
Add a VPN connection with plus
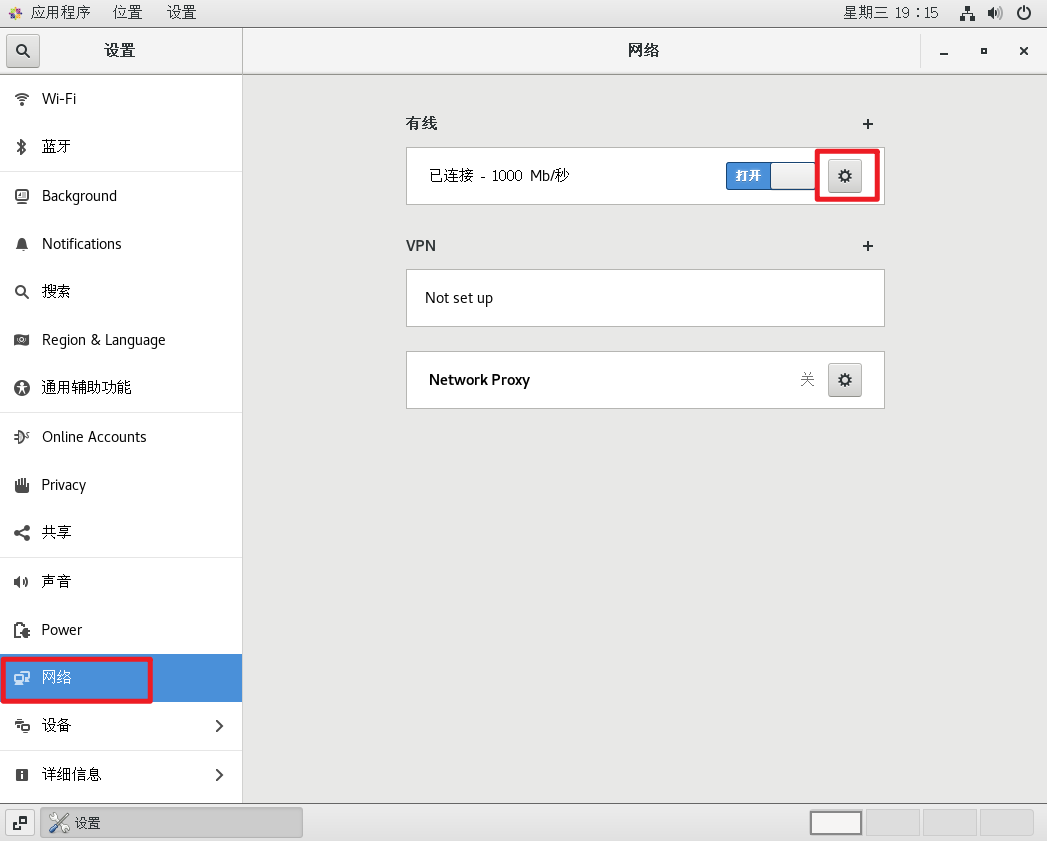click(867, 246)
